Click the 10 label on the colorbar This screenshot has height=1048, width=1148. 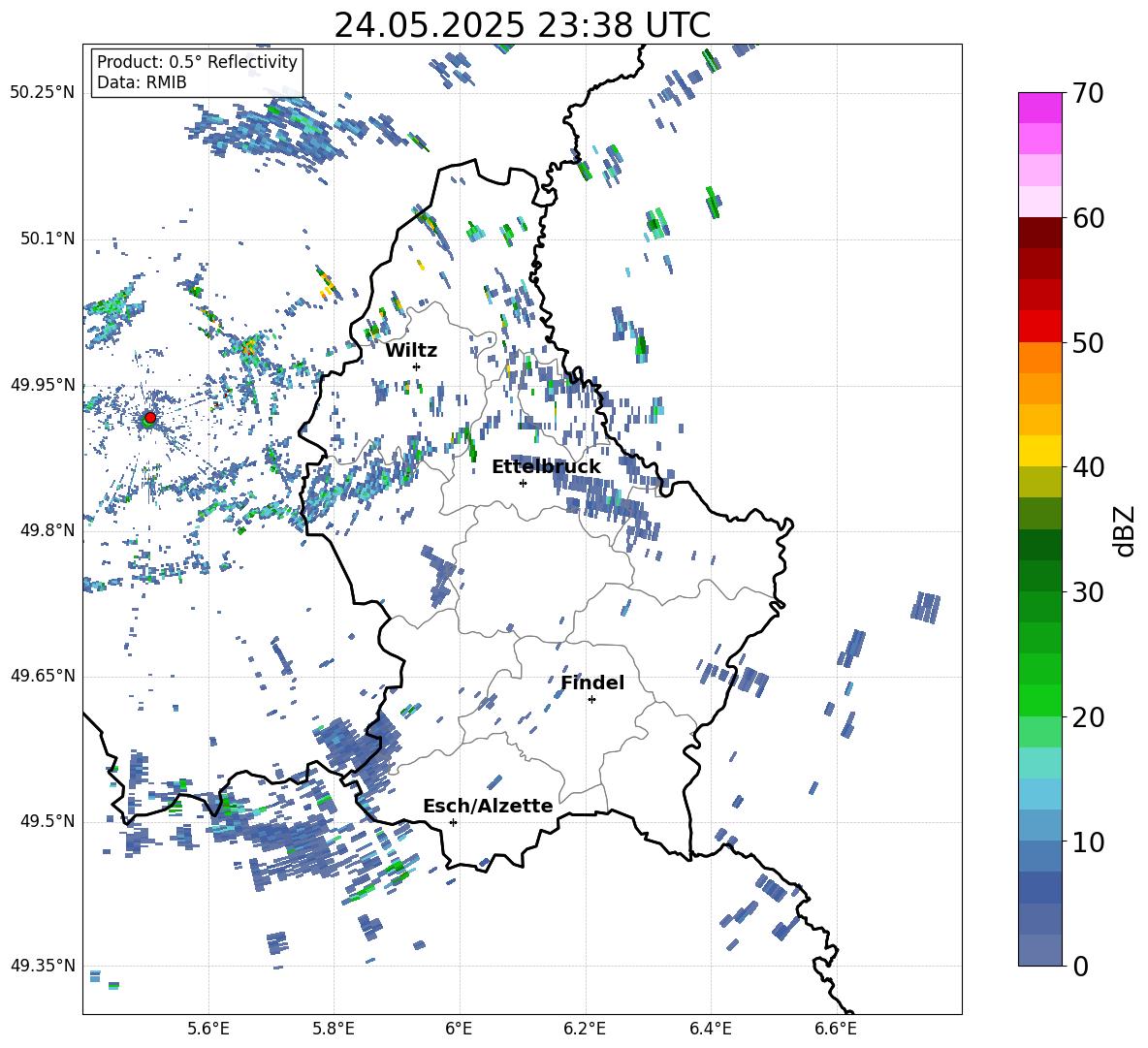[x=1088, y=842]
